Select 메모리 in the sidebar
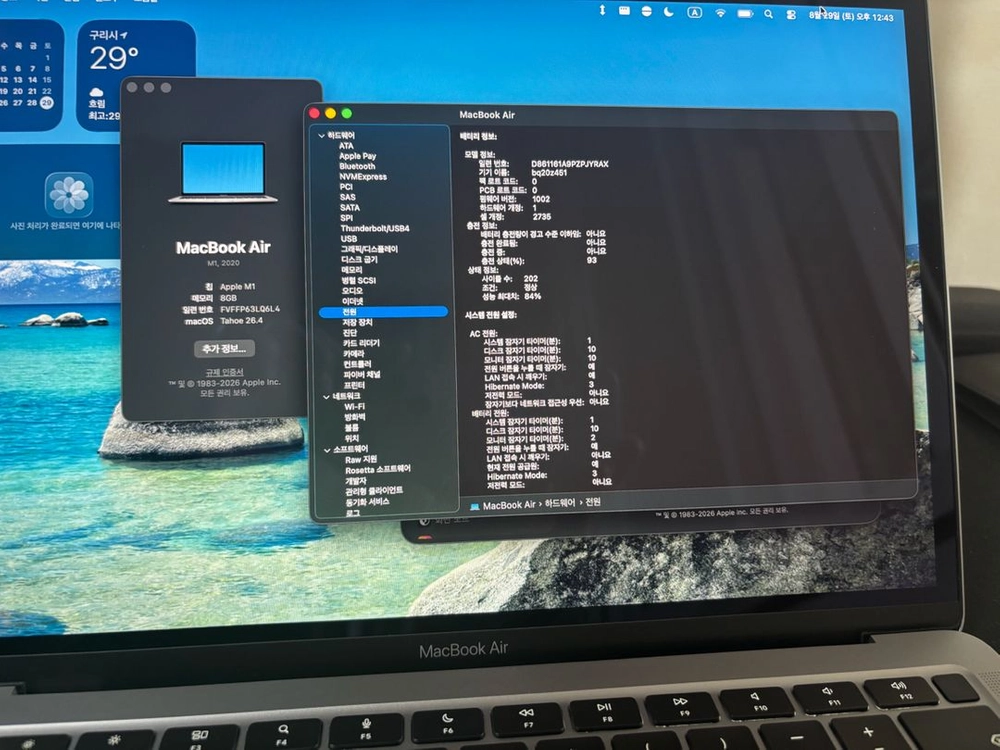 [351, 270]
